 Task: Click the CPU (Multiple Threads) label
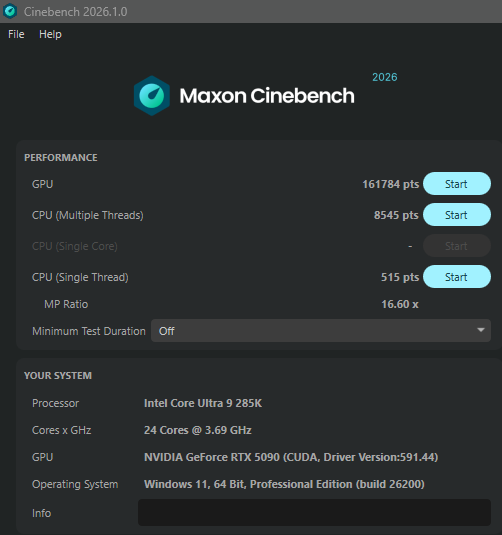coord(88,215)
